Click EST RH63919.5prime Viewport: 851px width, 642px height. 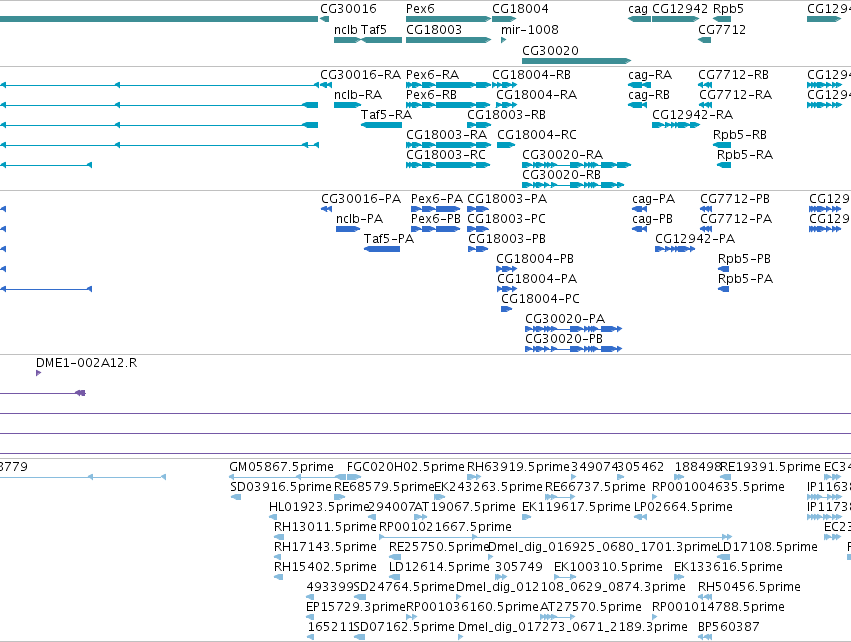pos(518,467)
